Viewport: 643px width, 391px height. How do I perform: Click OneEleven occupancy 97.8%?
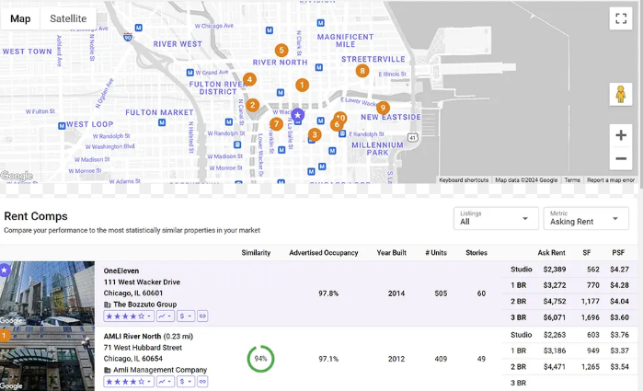tap(328, 294)
